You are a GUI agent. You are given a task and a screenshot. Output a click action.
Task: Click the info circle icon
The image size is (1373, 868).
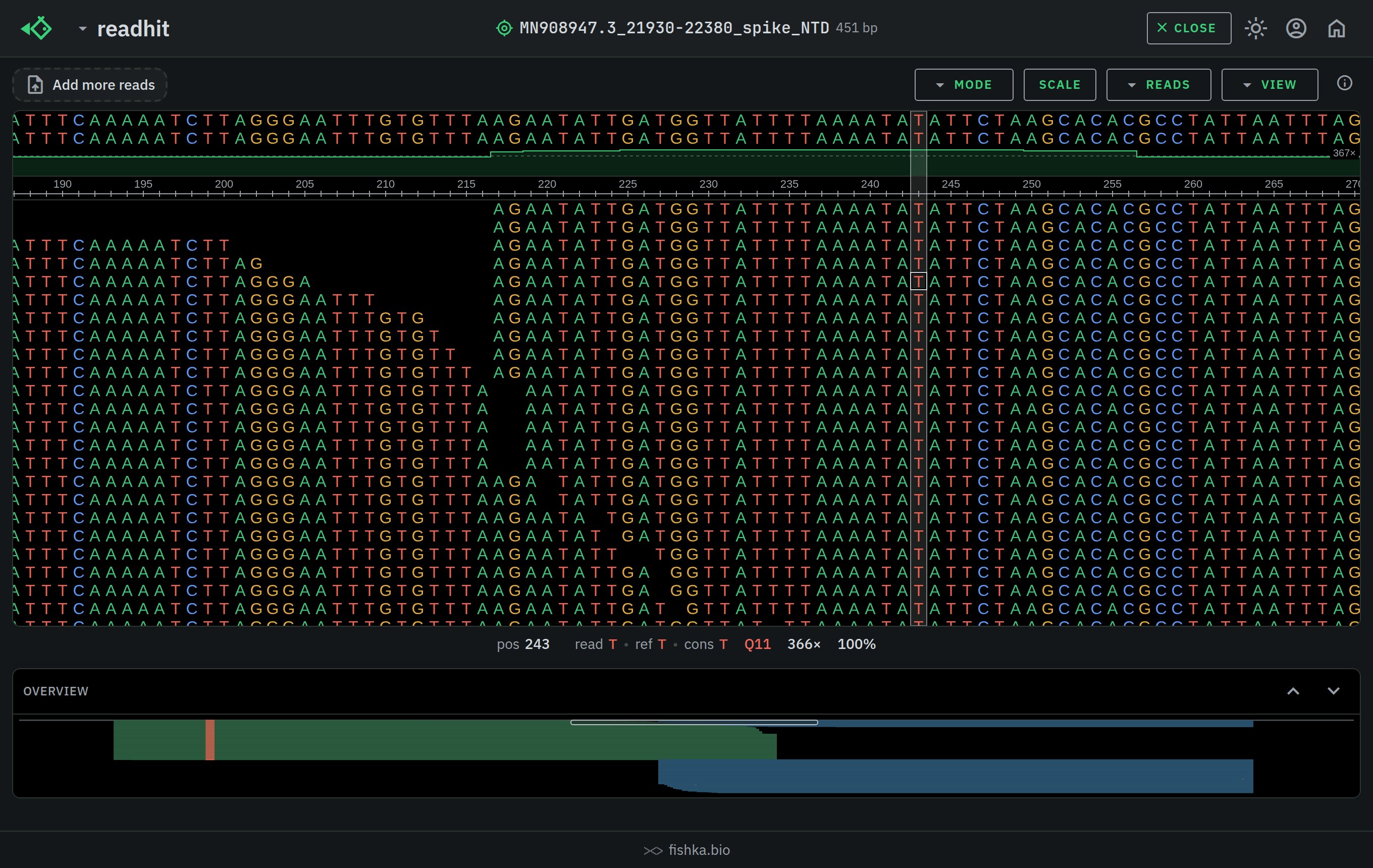click(x=1345, y=83)
